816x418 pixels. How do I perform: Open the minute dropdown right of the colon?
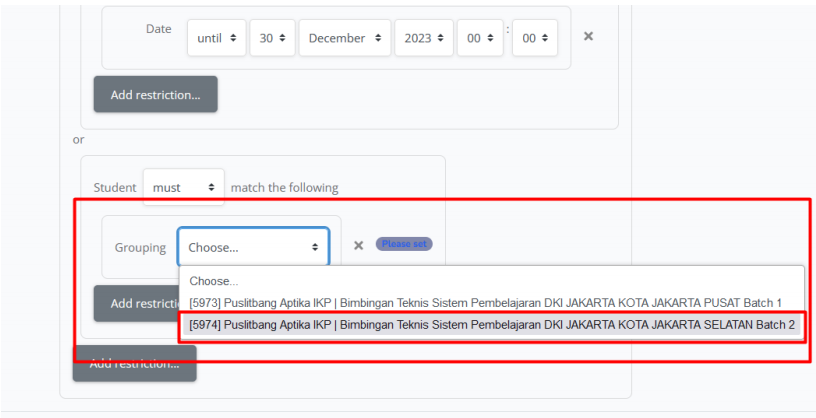pyautogui.click(x=535, y=38)
